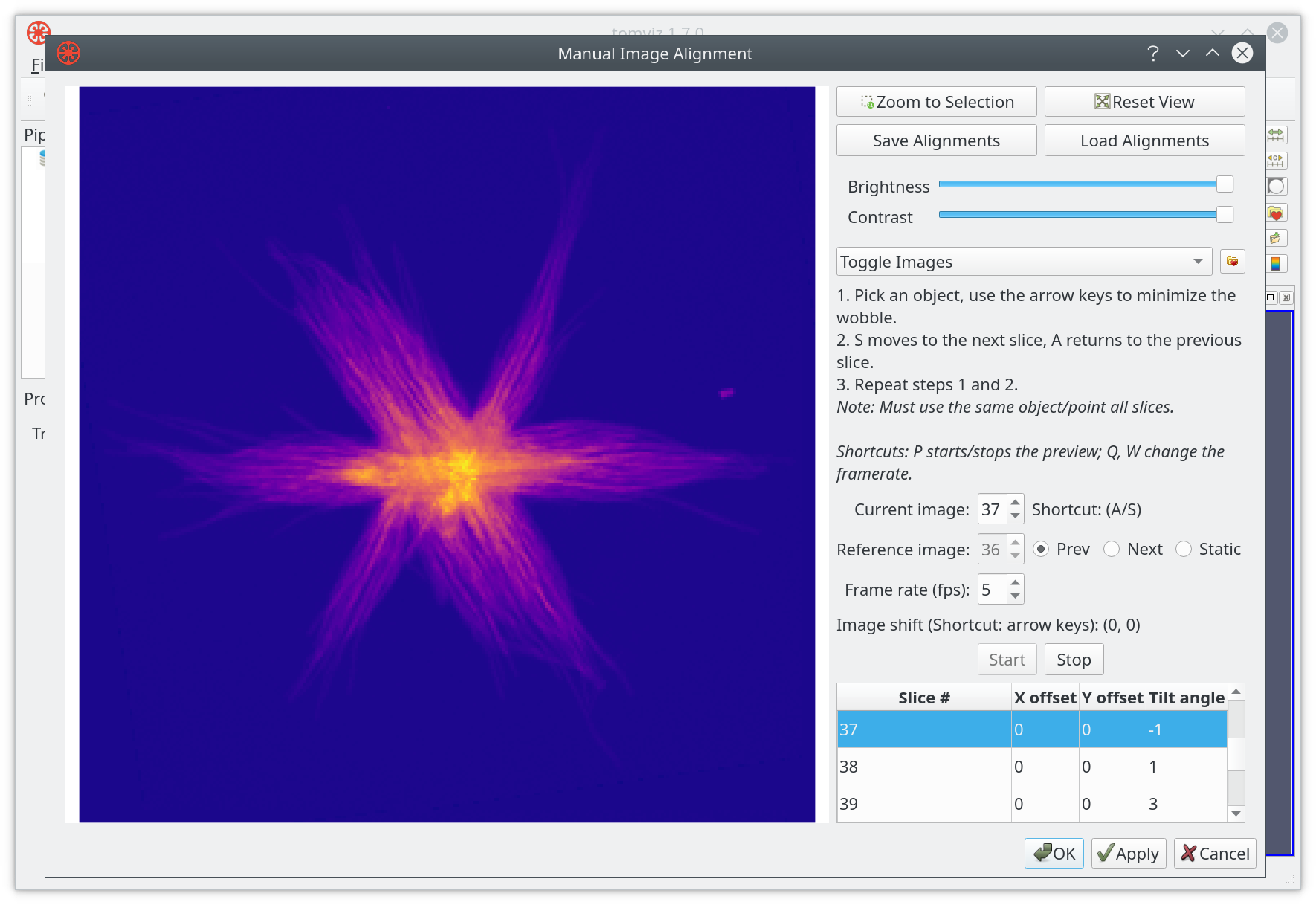This screenshot has width=1316, height=905.
Task: Click the Apply button
Action: (1129, 854)
